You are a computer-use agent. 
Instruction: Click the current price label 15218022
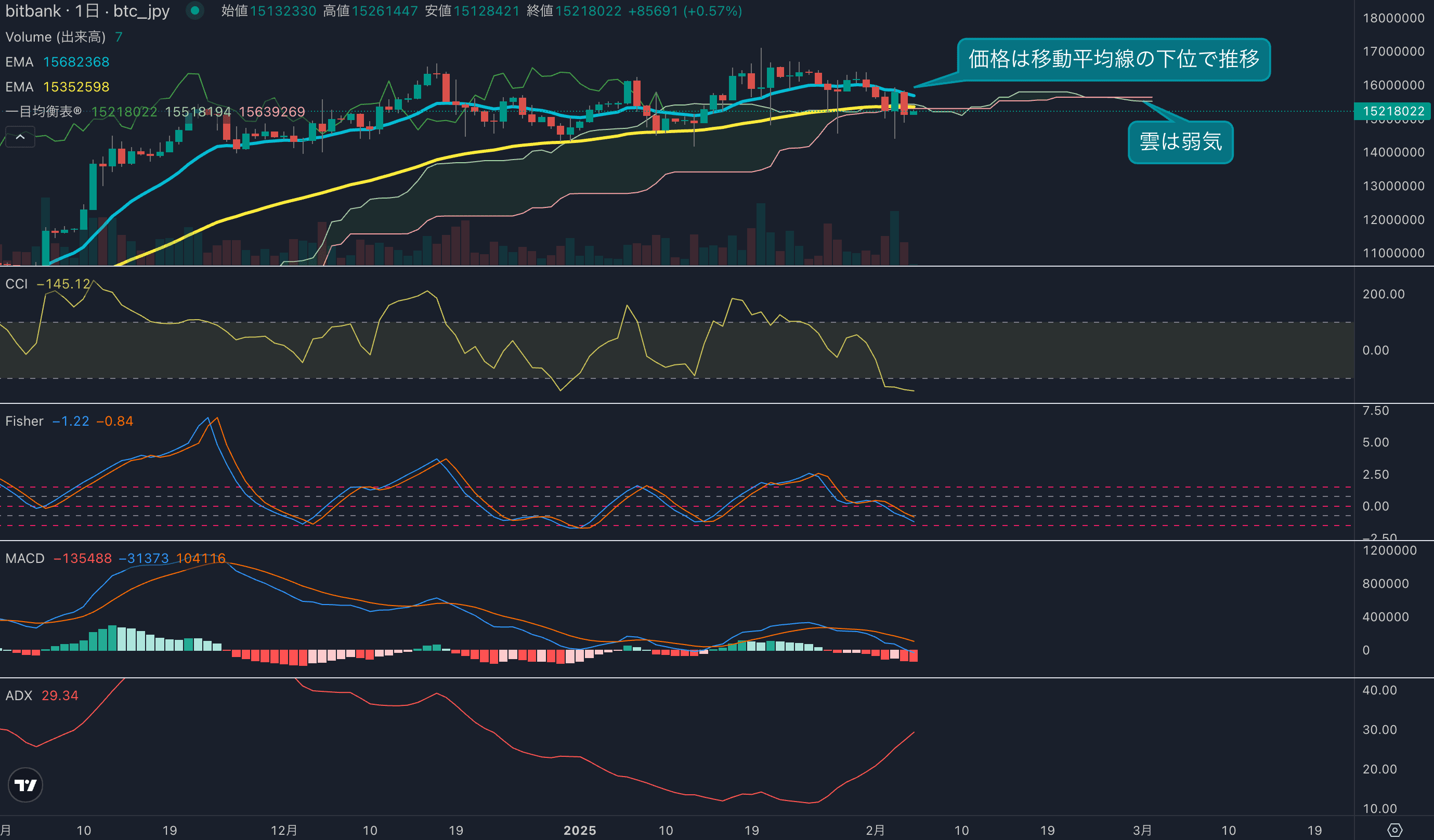click(1392, 111)
